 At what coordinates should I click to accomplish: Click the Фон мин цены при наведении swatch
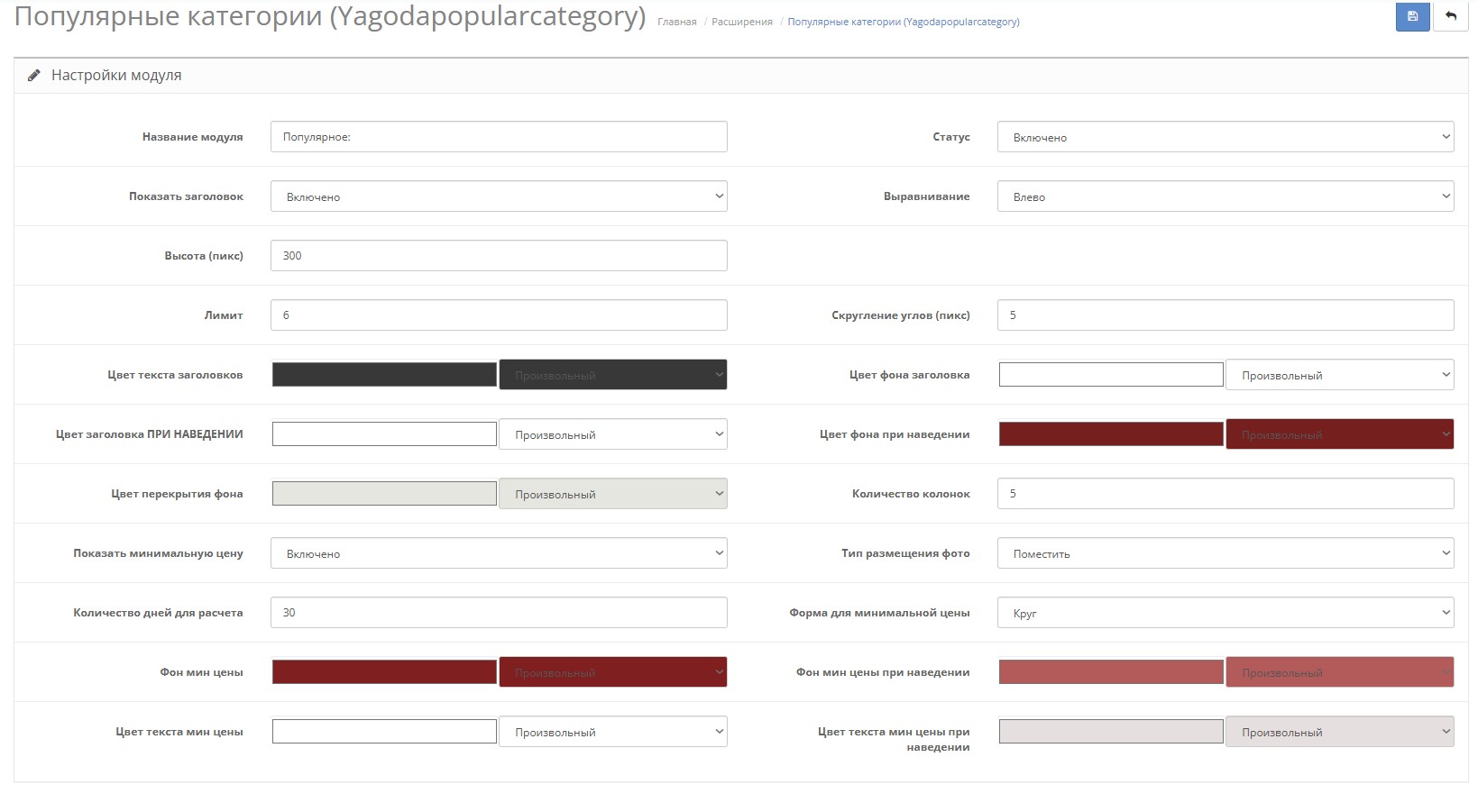(1111, 672)
